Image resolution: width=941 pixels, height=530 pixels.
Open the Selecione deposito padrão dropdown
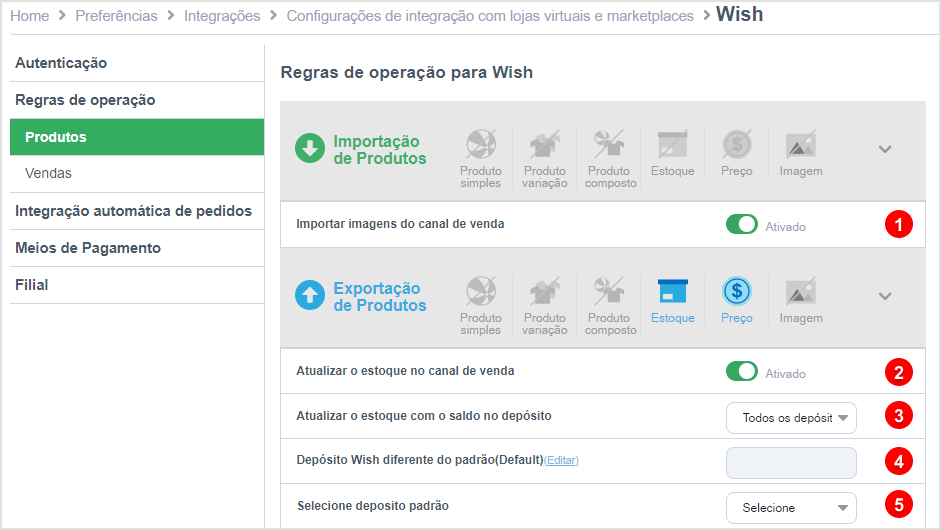(791, 508)
